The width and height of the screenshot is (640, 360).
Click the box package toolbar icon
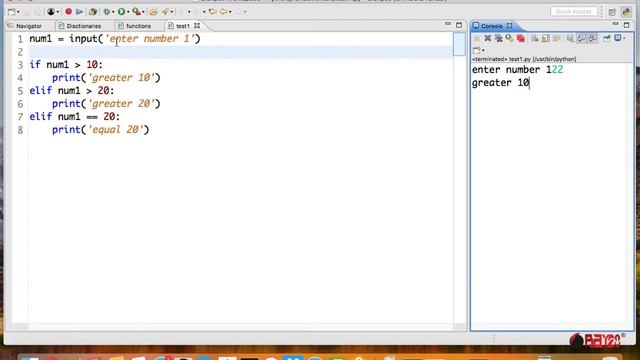tap(93, 12)
